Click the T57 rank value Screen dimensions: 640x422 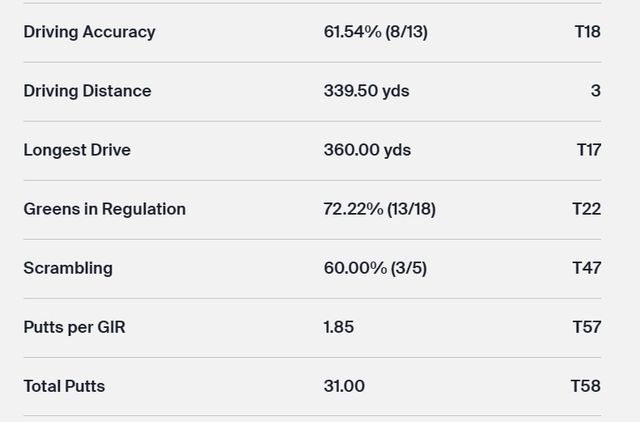[x=586, y=327]
